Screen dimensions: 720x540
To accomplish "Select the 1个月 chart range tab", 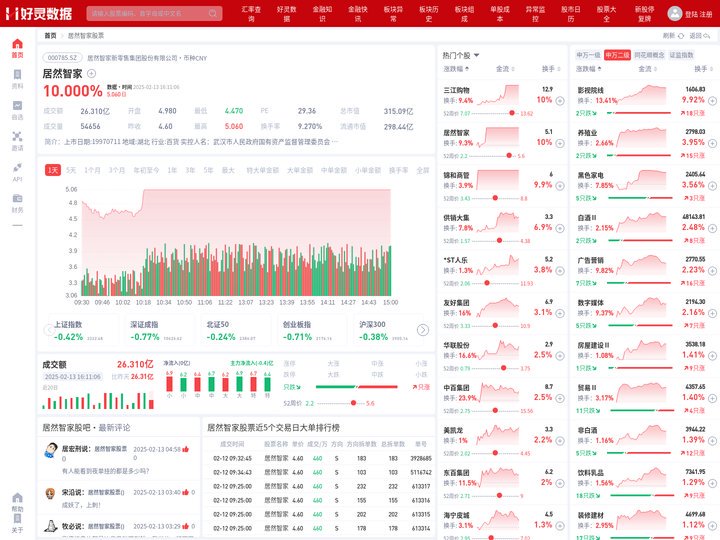I will tap(92, 170).
